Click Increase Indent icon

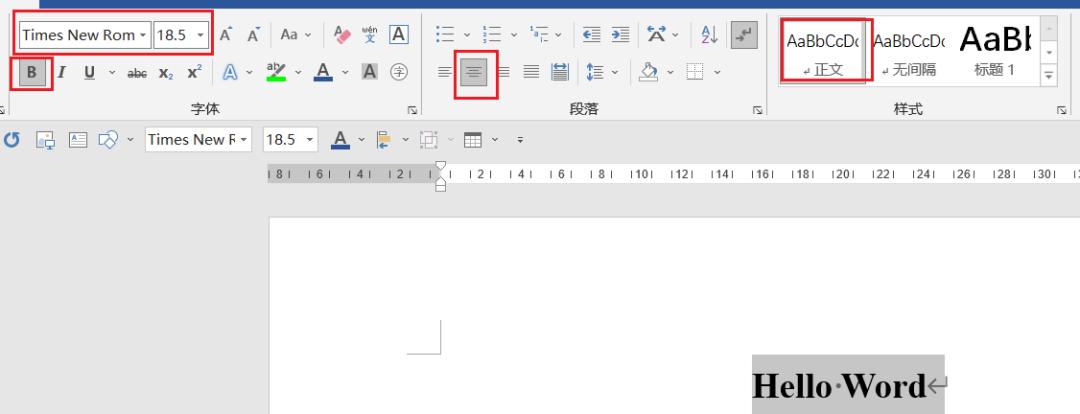[x=621, y=34]
